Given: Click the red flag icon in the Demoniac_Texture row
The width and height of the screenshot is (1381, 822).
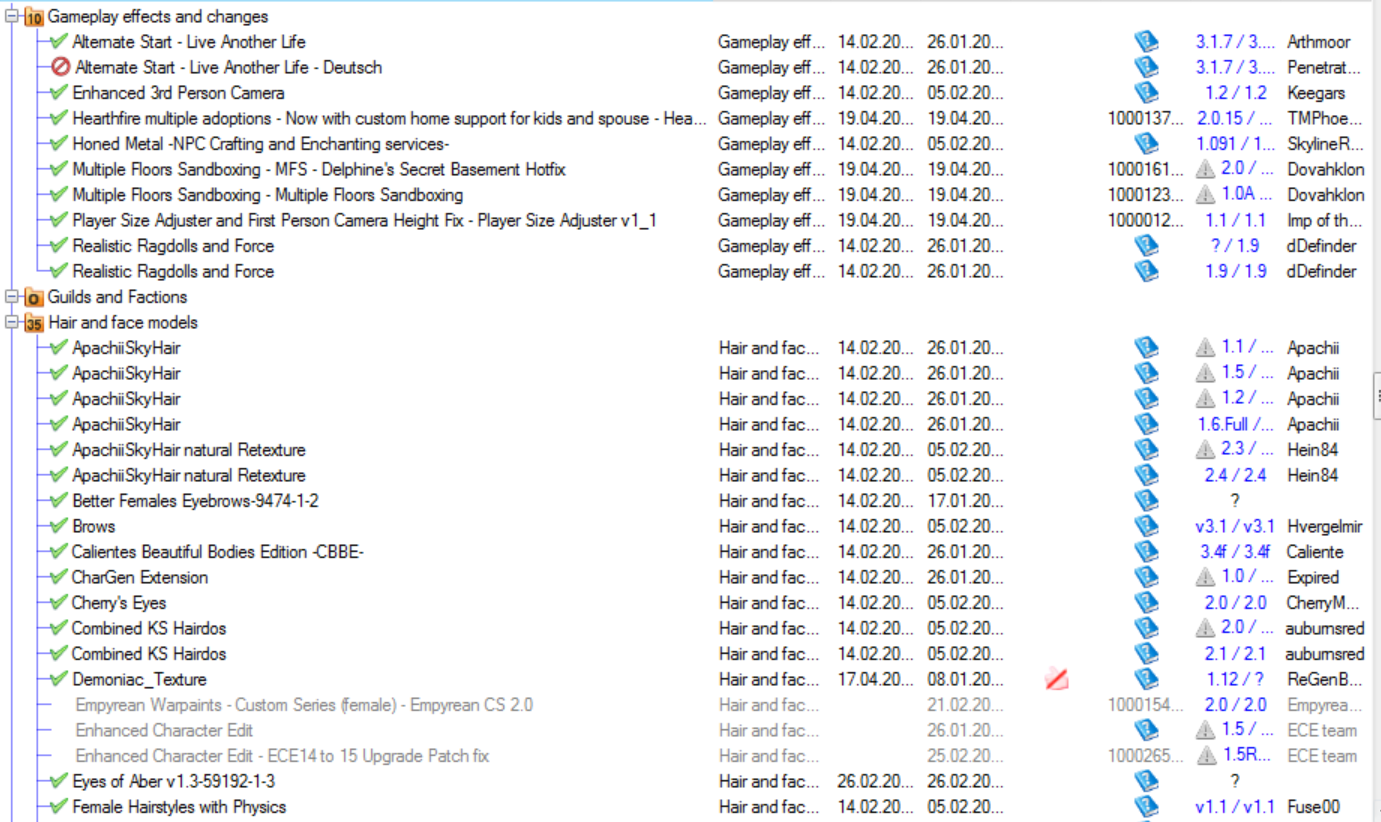Looking at the screenshot, I should click(x=1056, y=680).
